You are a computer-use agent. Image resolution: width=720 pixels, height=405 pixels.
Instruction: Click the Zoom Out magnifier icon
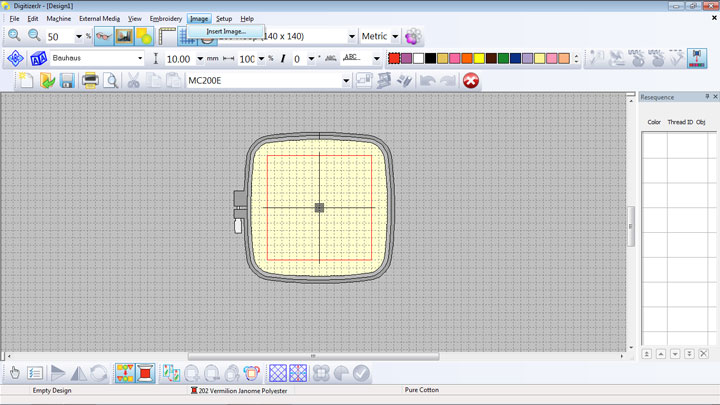click(x=34, y=35)
